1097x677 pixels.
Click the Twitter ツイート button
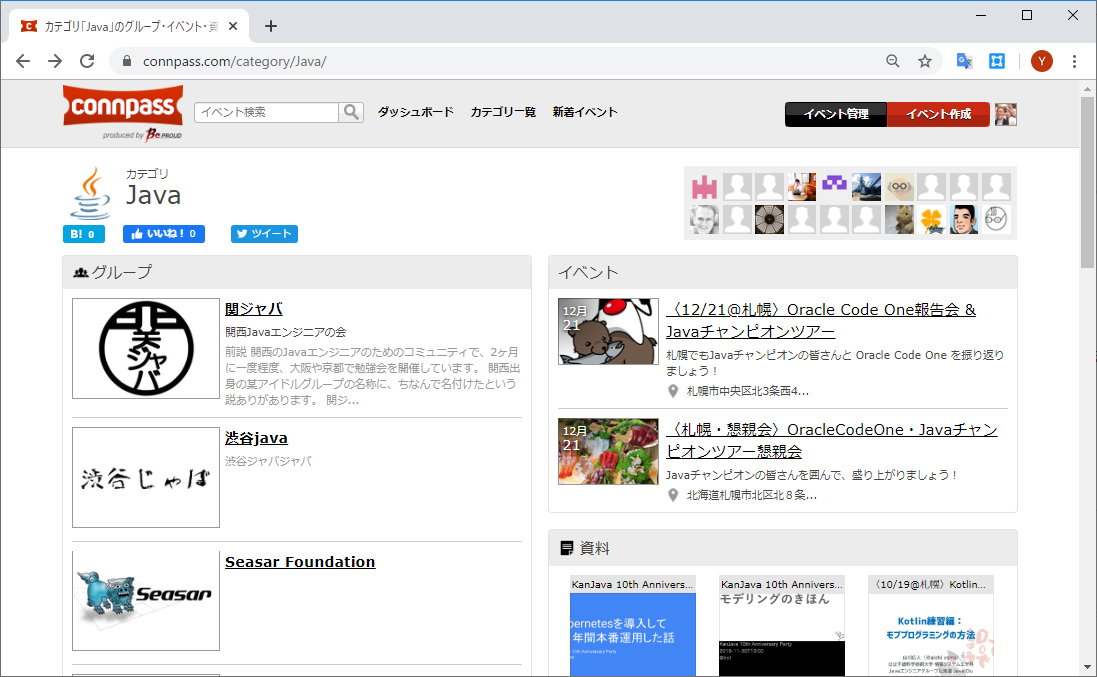click(x=264, y=234)
